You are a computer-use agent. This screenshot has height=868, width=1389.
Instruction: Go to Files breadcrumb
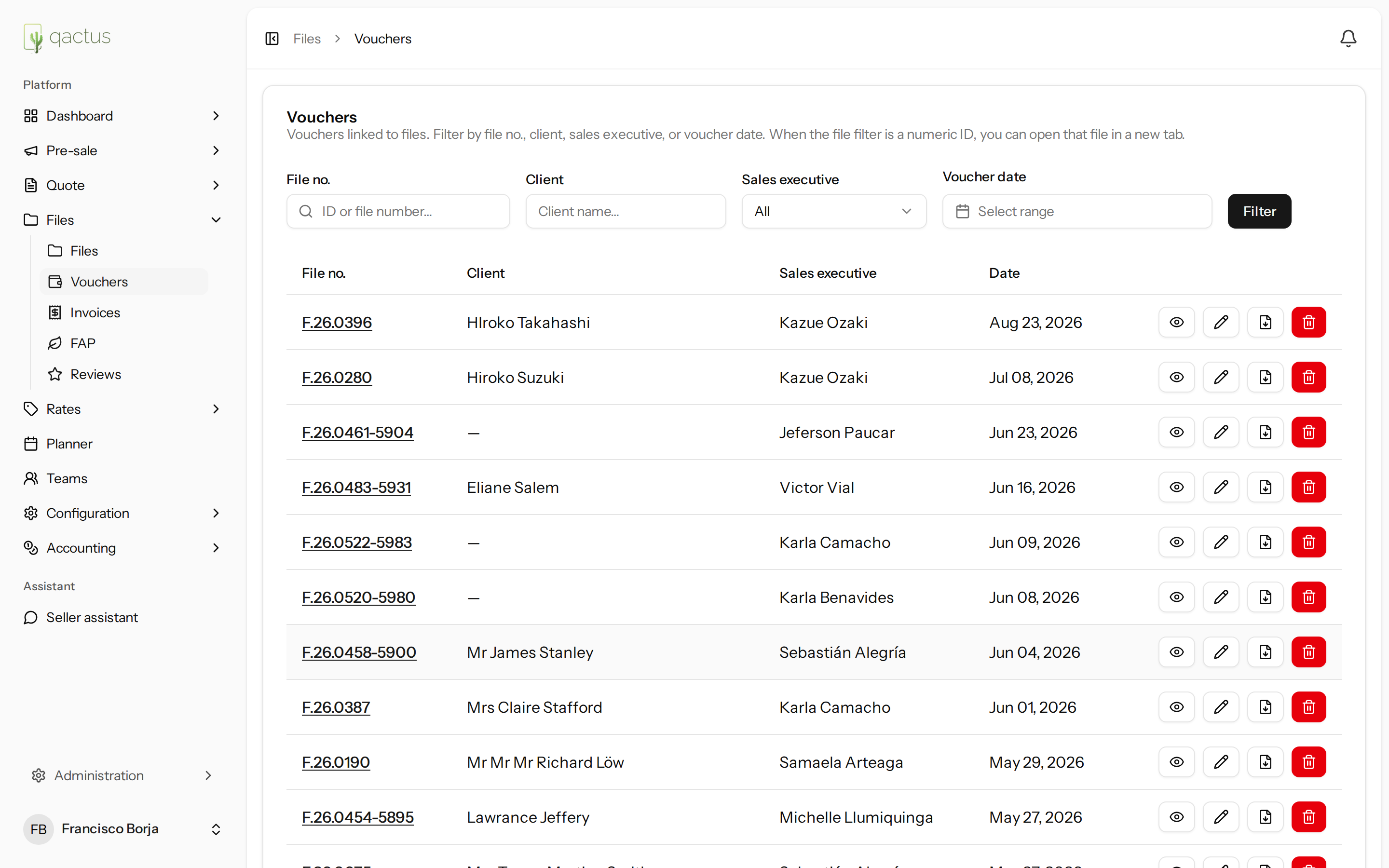pyautogui.click(x=307, y=39)
